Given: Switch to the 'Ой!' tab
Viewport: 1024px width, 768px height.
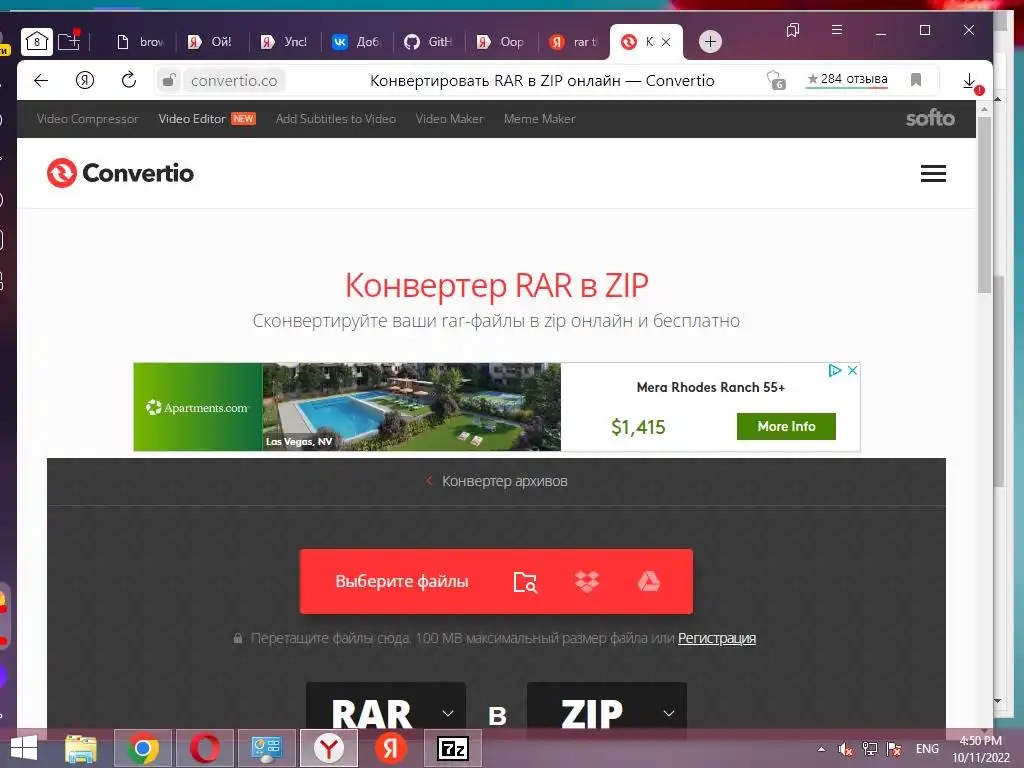Looking at the screenshot, I should 210,42.
